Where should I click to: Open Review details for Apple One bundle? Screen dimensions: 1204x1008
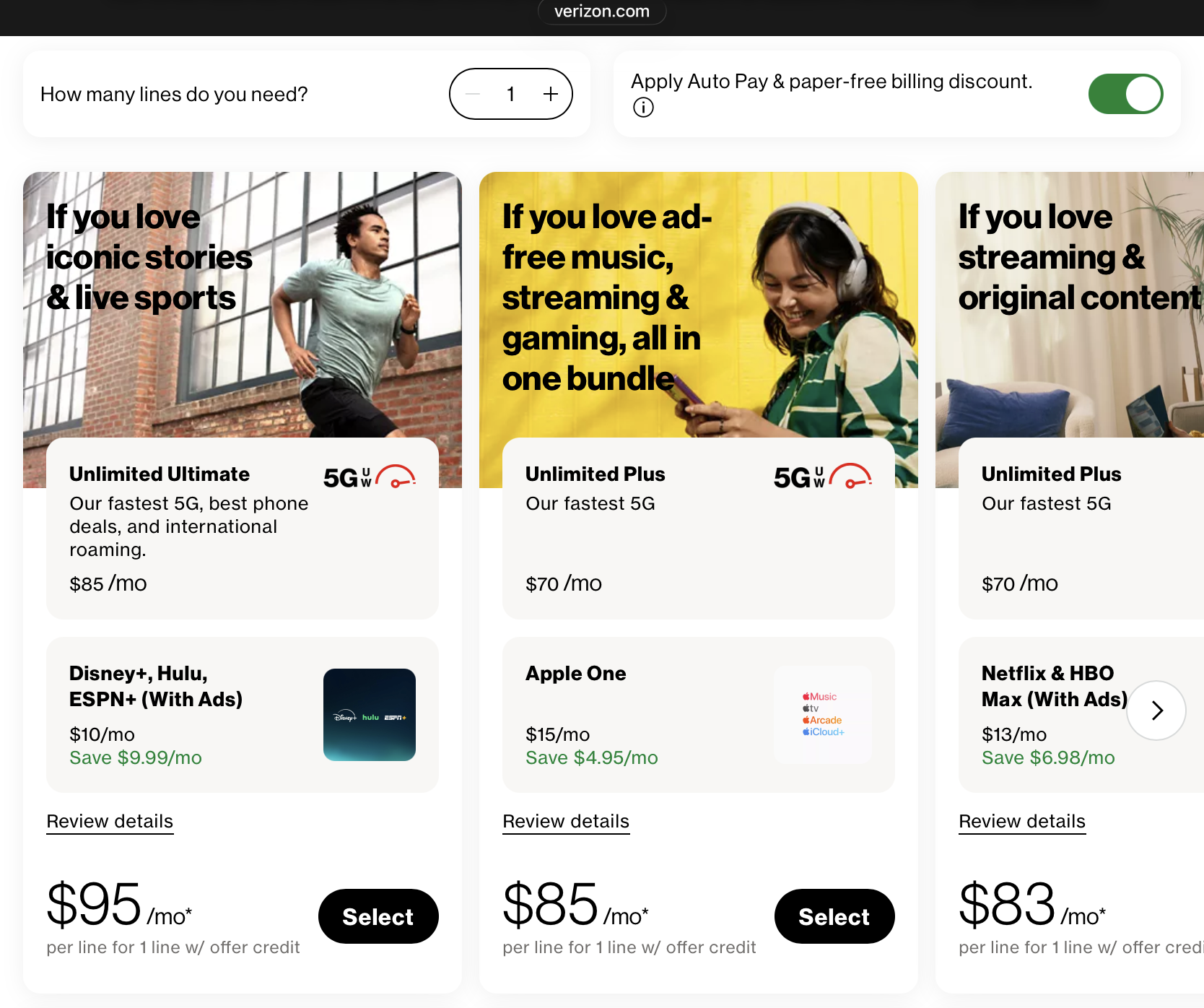(566, 822)
